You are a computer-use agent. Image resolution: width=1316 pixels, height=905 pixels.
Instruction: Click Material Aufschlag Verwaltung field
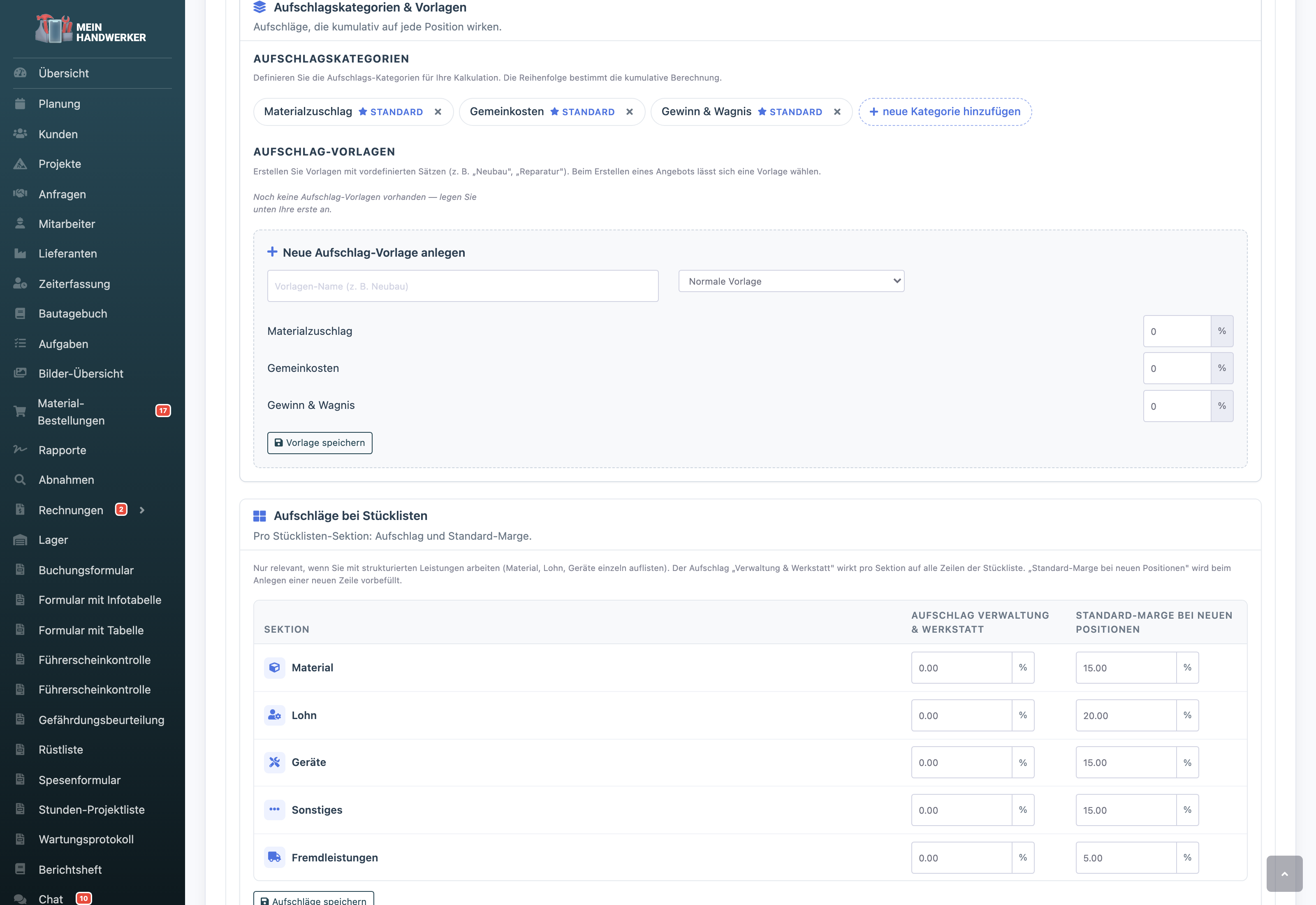coord(961,667)
